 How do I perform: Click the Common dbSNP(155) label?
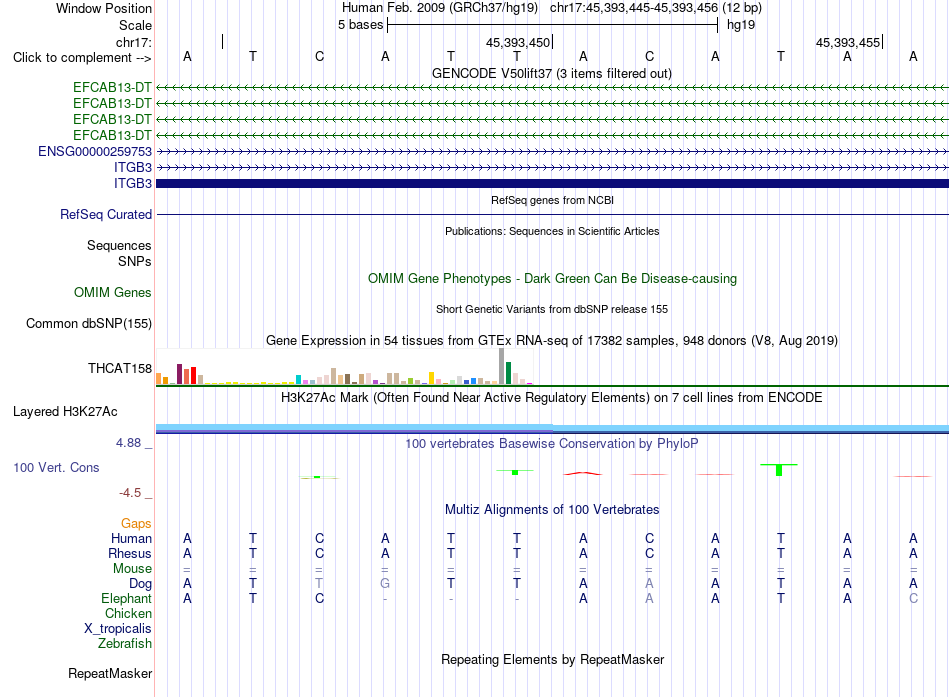pyautogui.click(x=88, y=324)
